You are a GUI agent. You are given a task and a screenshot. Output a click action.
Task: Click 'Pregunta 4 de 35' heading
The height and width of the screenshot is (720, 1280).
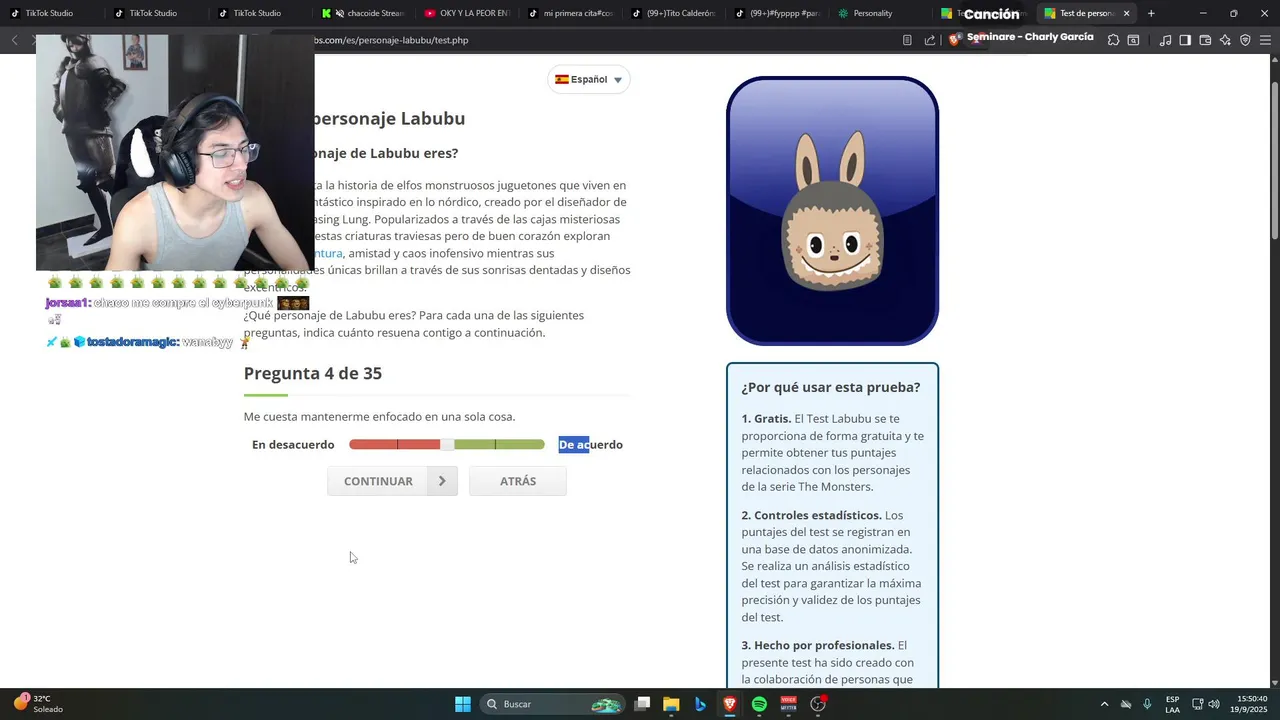click(x=313, y=373)
